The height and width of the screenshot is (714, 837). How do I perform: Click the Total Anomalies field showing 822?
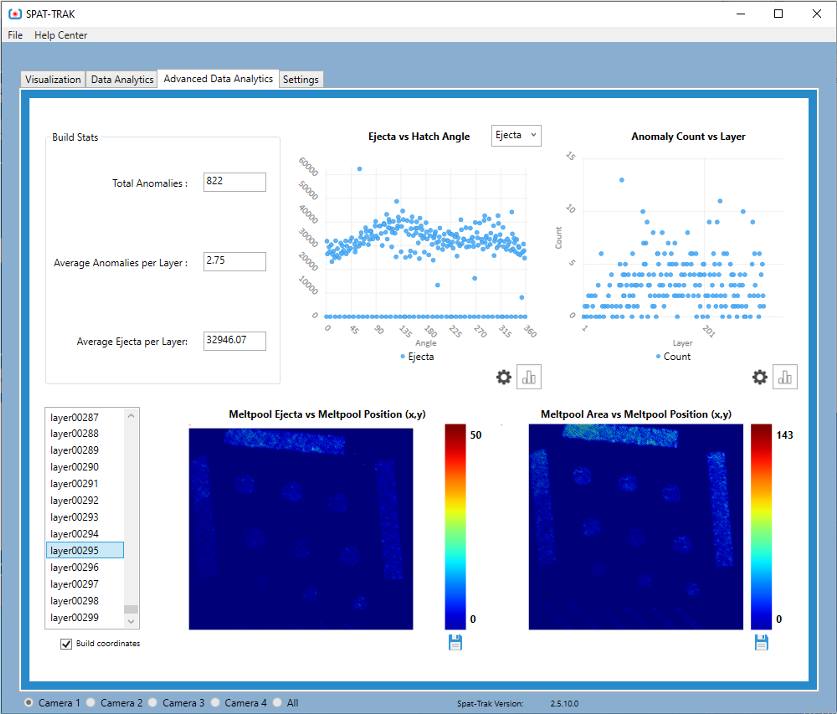[234, 182]
